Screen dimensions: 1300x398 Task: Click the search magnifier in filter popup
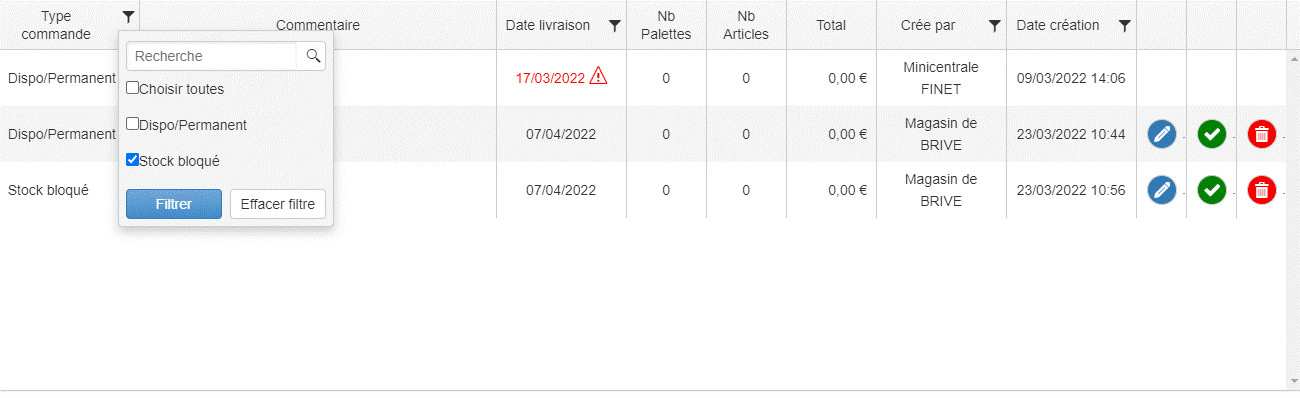point(313,56)
